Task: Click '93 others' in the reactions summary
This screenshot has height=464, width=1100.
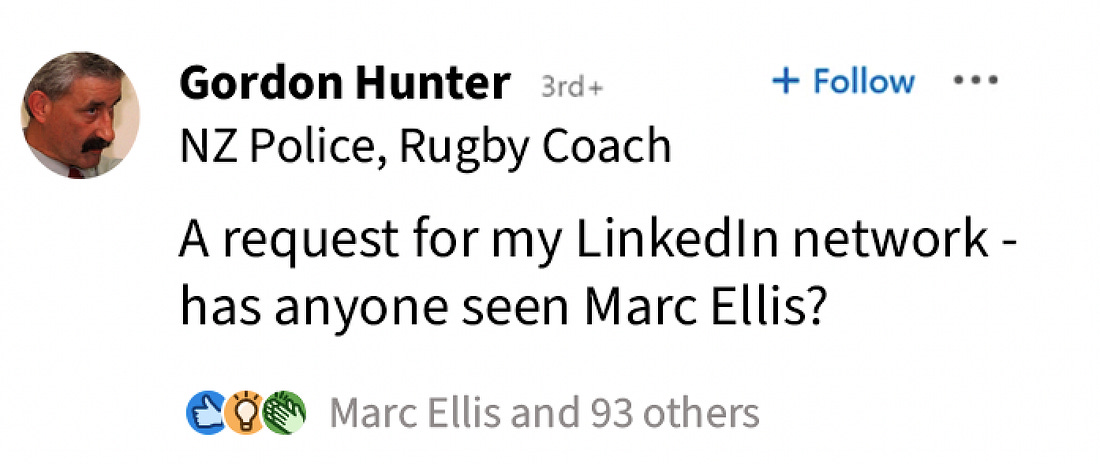Action: click(x=674, y=411)
